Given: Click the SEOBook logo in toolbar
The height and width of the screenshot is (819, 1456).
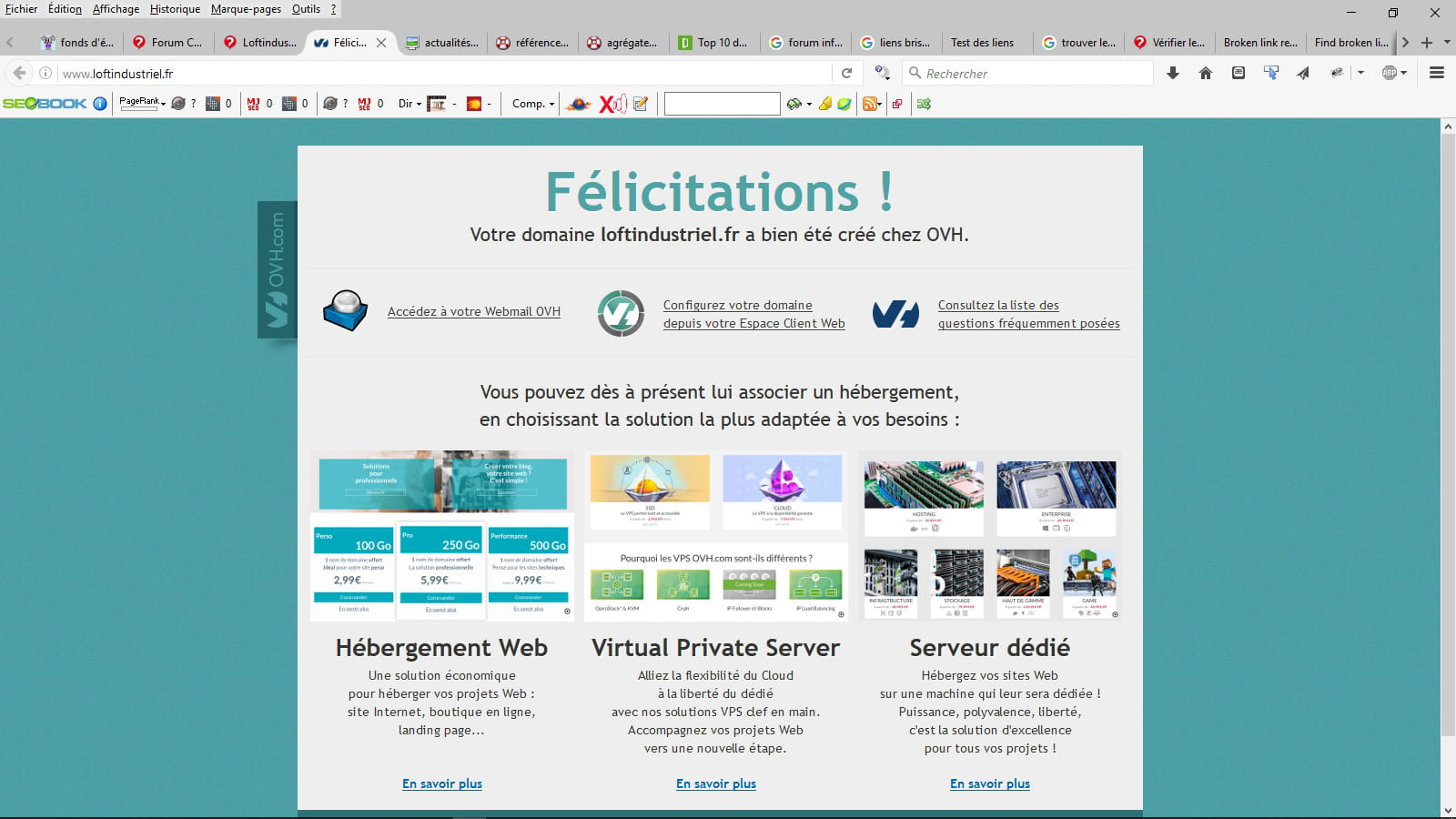Looking at the screenshot, I should pyautogui.click(x=45, y=104).
